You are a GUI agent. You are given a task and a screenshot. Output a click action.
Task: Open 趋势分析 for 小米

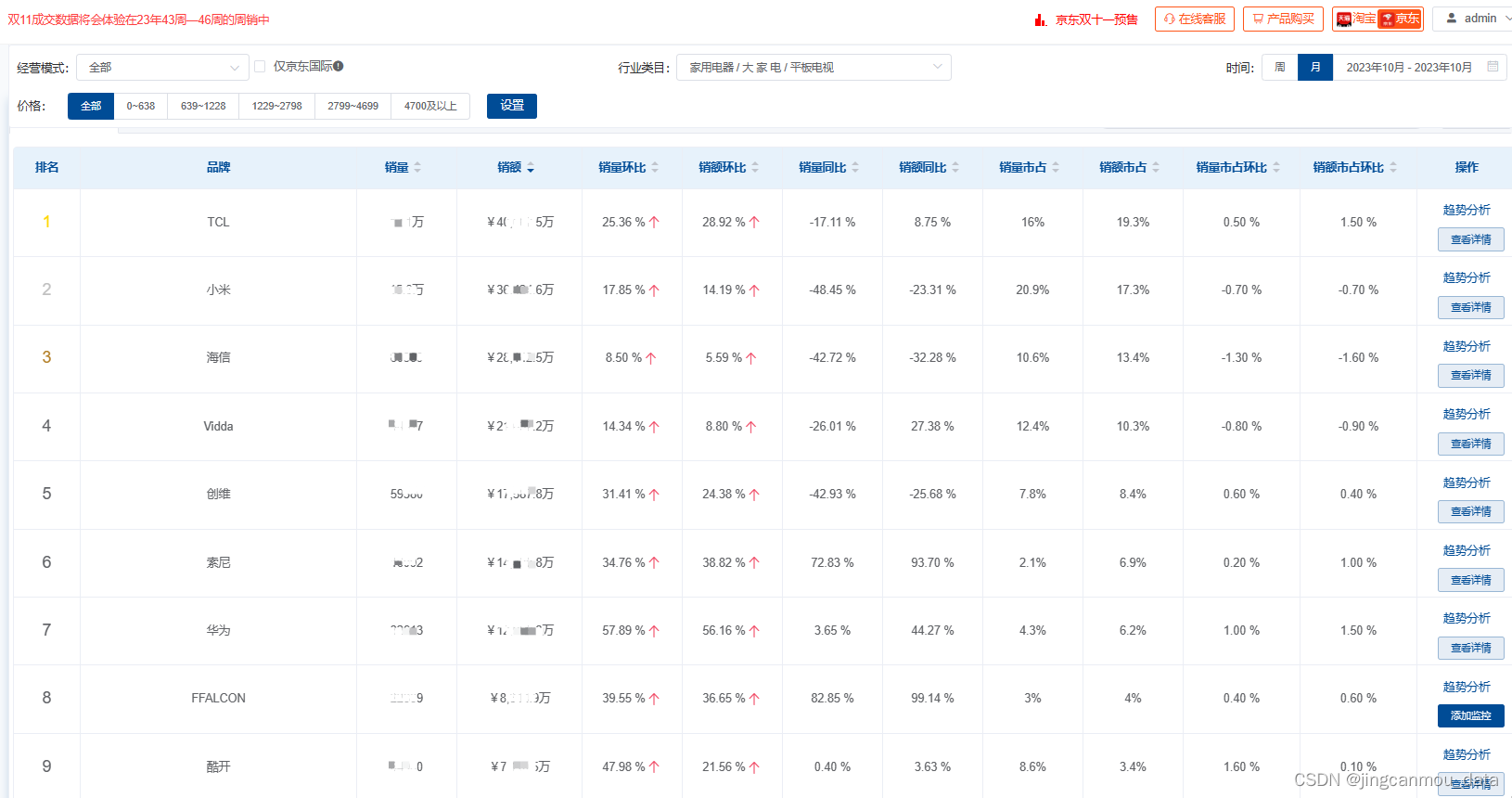pyautogui.click(x=1467, y=277)
